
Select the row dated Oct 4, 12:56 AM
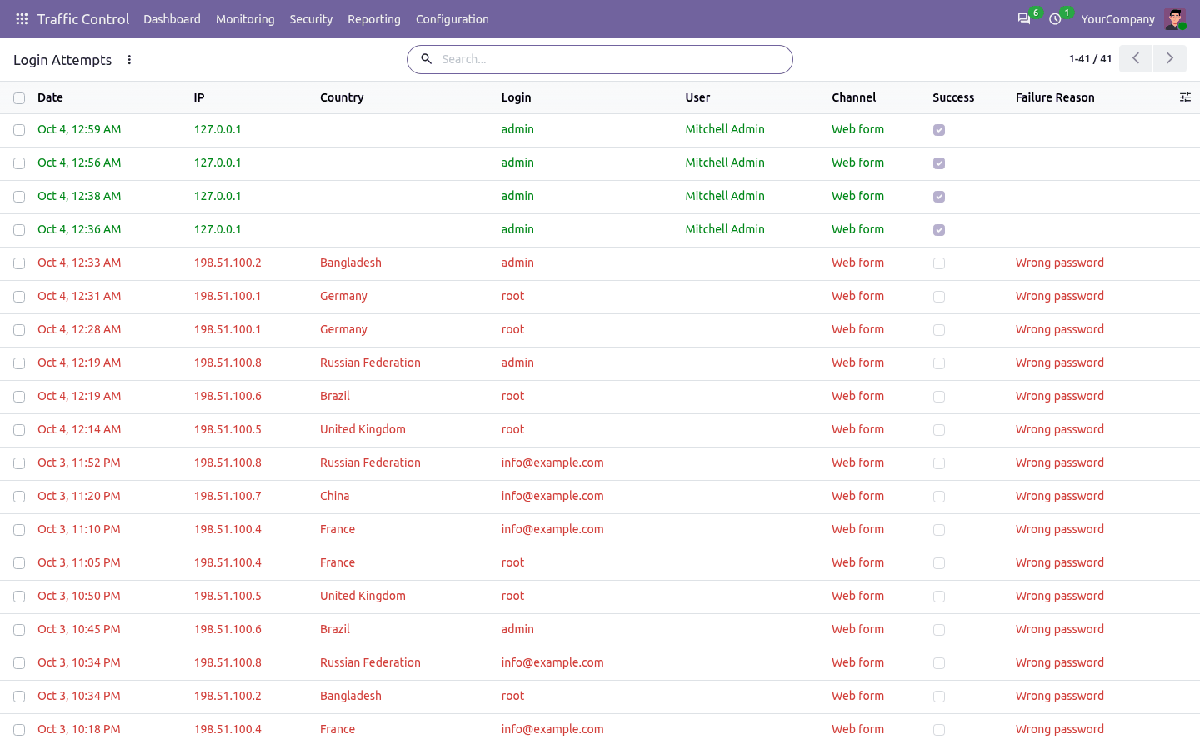19,163
